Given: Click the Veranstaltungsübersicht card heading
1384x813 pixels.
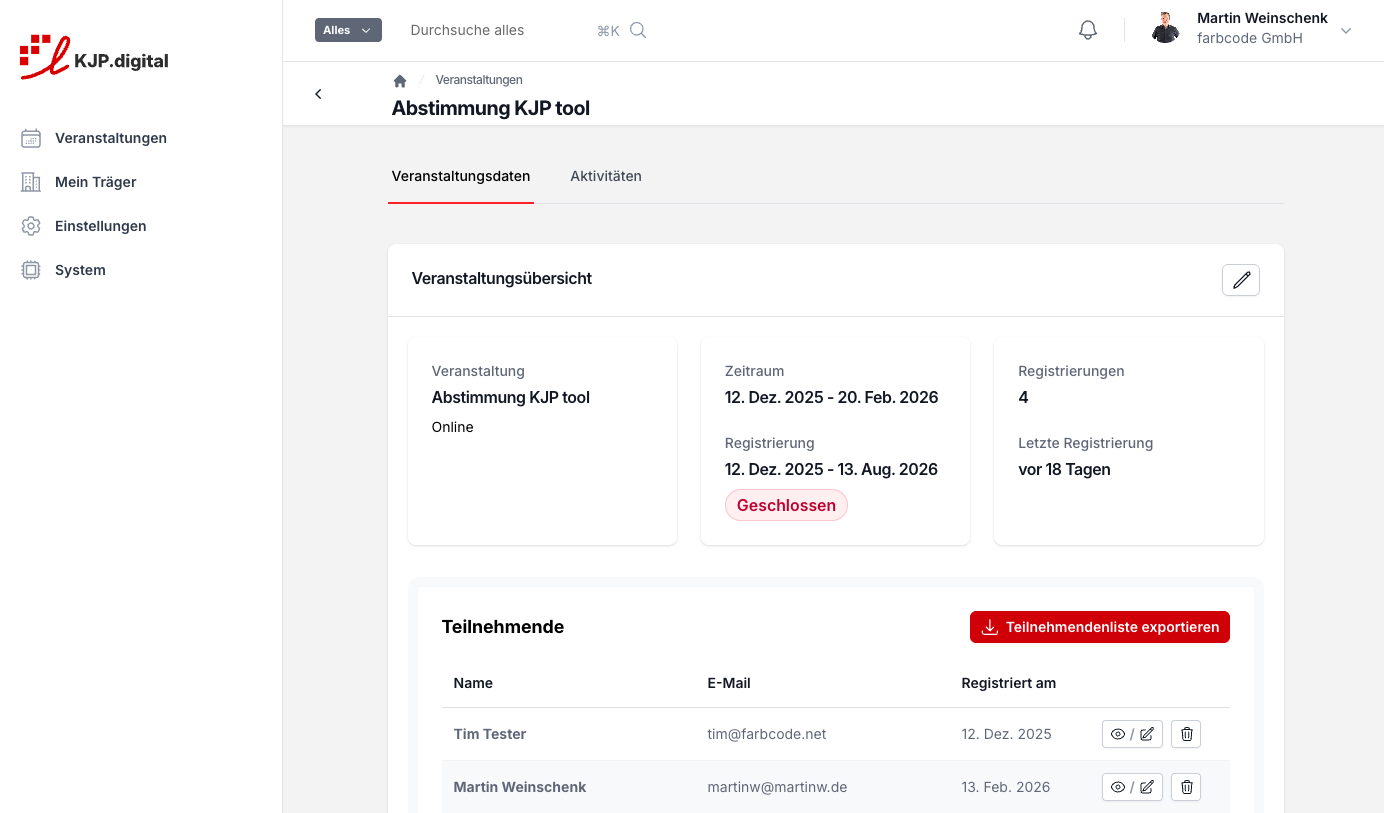Looking at the screenshot, I should coord(502,278).
